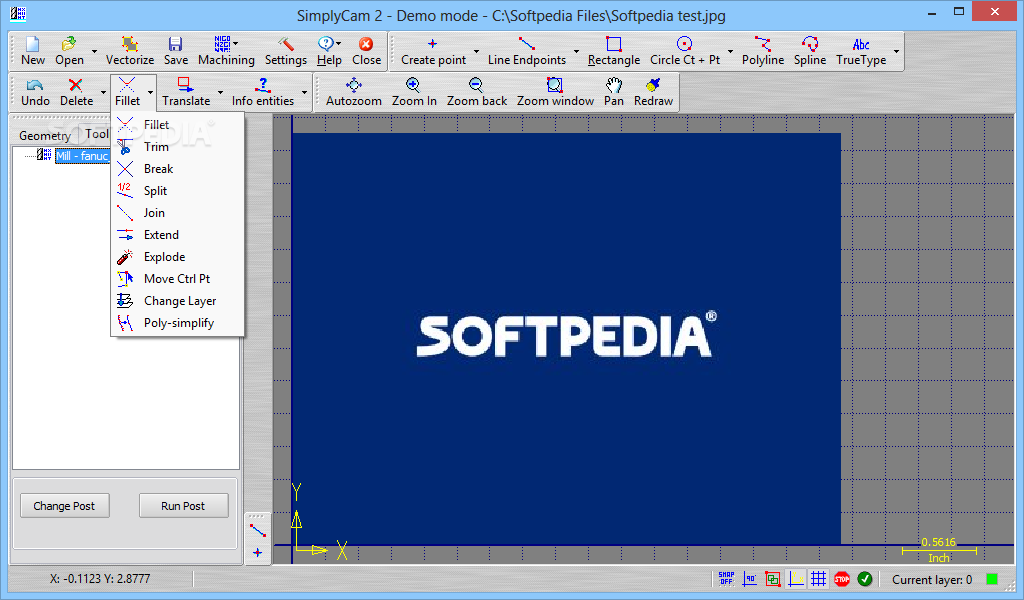Image resolution: width=1024 pixels, height=600 pixels.
Task: Expand the Delete dropdown arrow
Action: [103, 92]
